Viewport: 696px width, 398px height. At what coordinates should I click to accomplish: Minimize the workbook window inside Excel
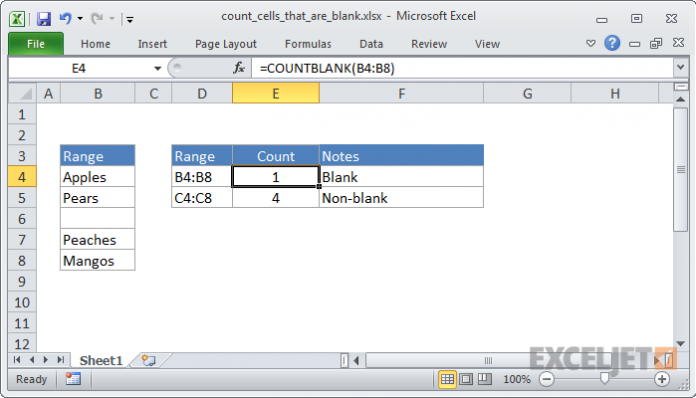point(635,44)
